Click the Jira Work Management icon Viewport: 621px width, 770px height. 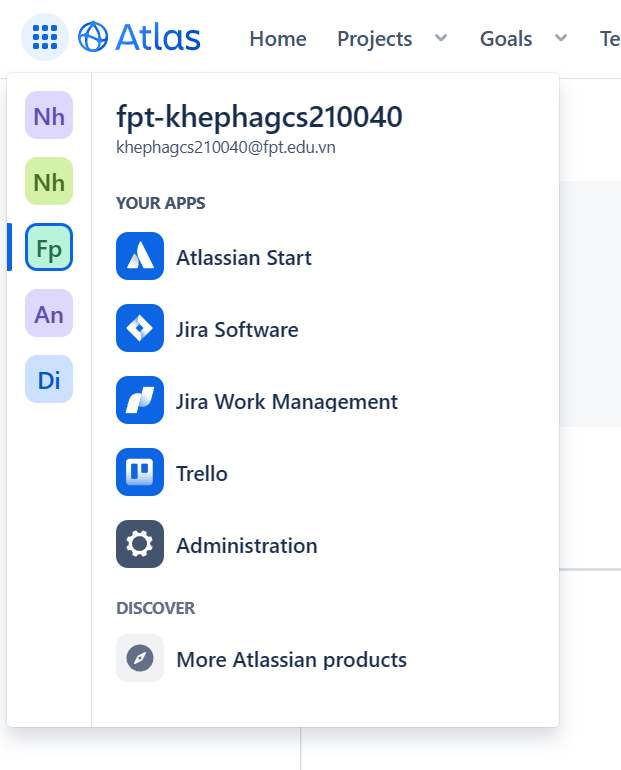coord(140,400)
